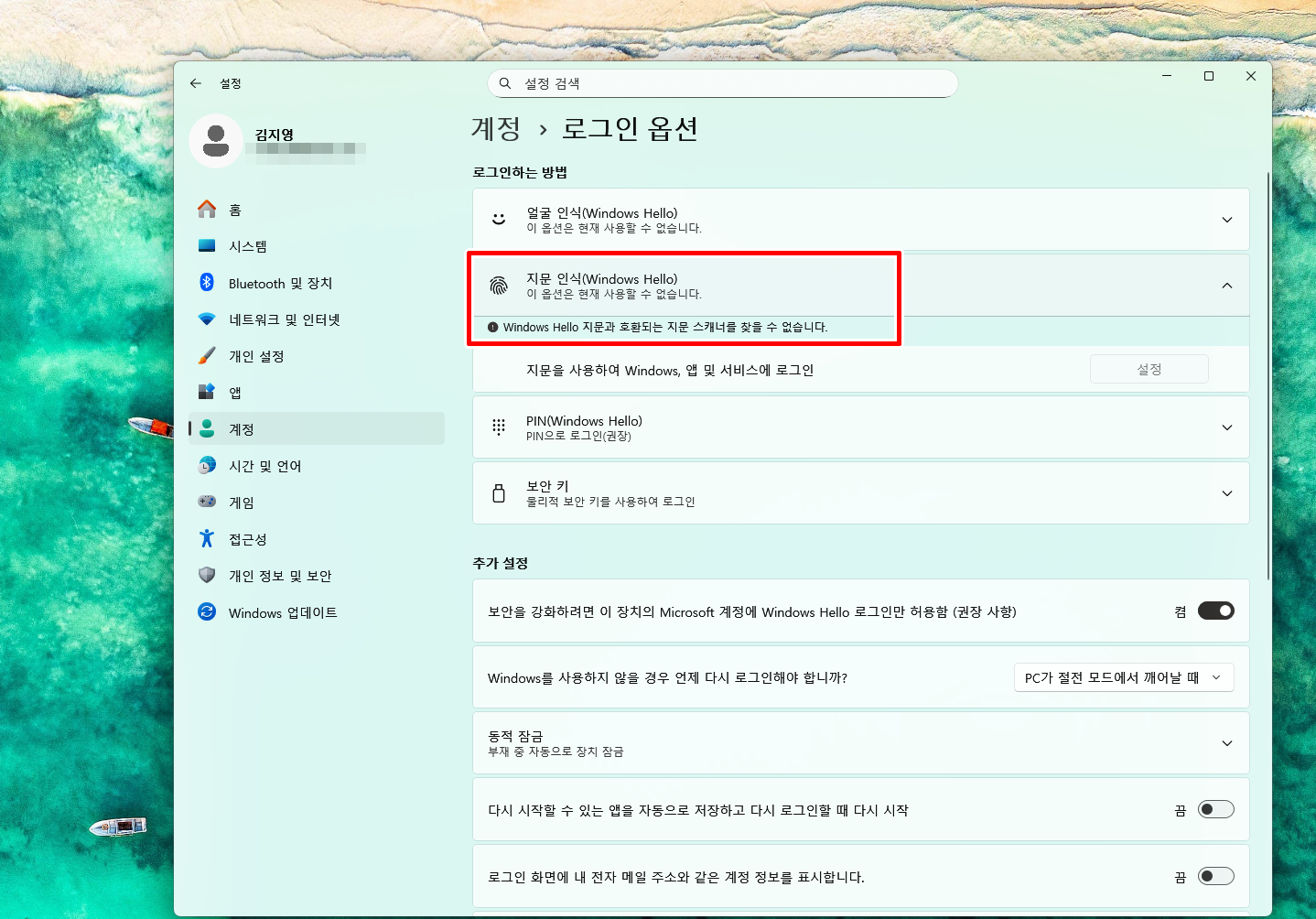Screen dimensions: 1316x919
Task: Toggle showing account info on sign-in screen
Action: pos(1216,876)
